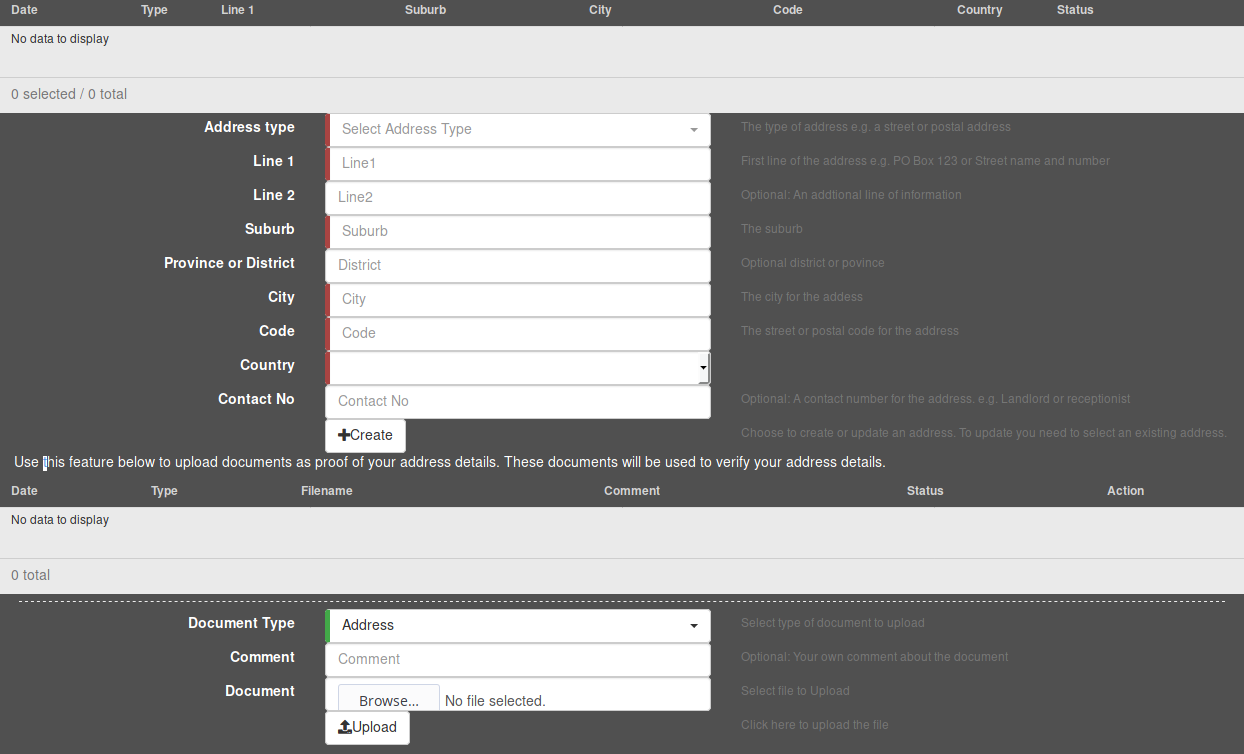Focus the Line 1 input field
This screenshot has height=754, width=1244.
point(518,163)
